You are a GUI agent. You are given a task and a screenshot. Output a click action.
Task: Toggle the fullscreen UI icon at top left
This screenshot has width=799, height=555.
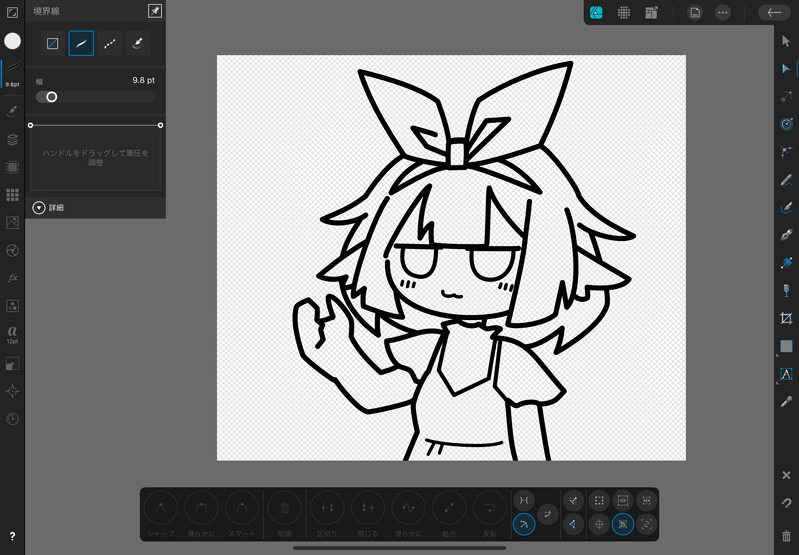pyautogui.click(x=12, y=13)
